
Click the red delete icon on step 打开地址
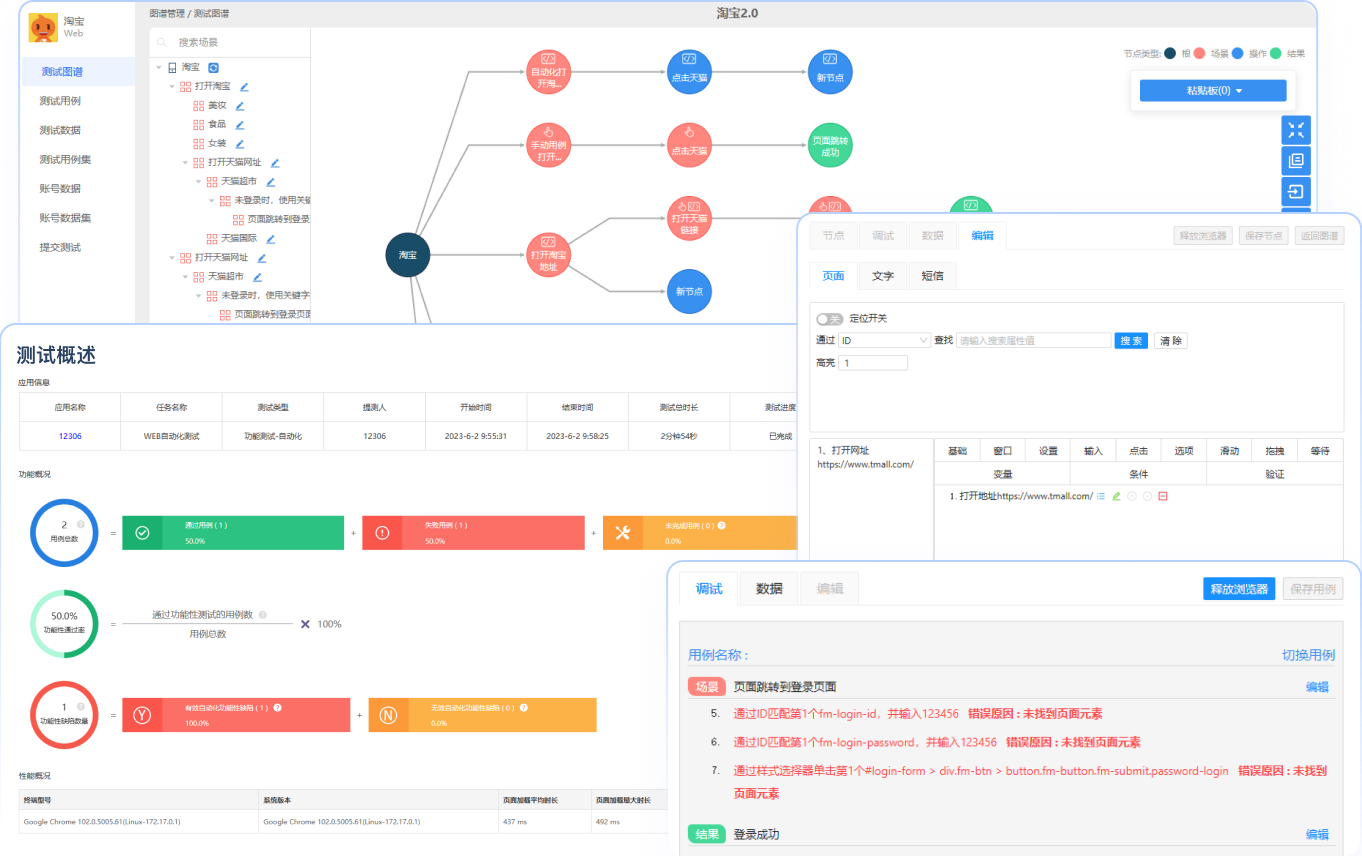pyautogui.click(x=1163, y=496)
